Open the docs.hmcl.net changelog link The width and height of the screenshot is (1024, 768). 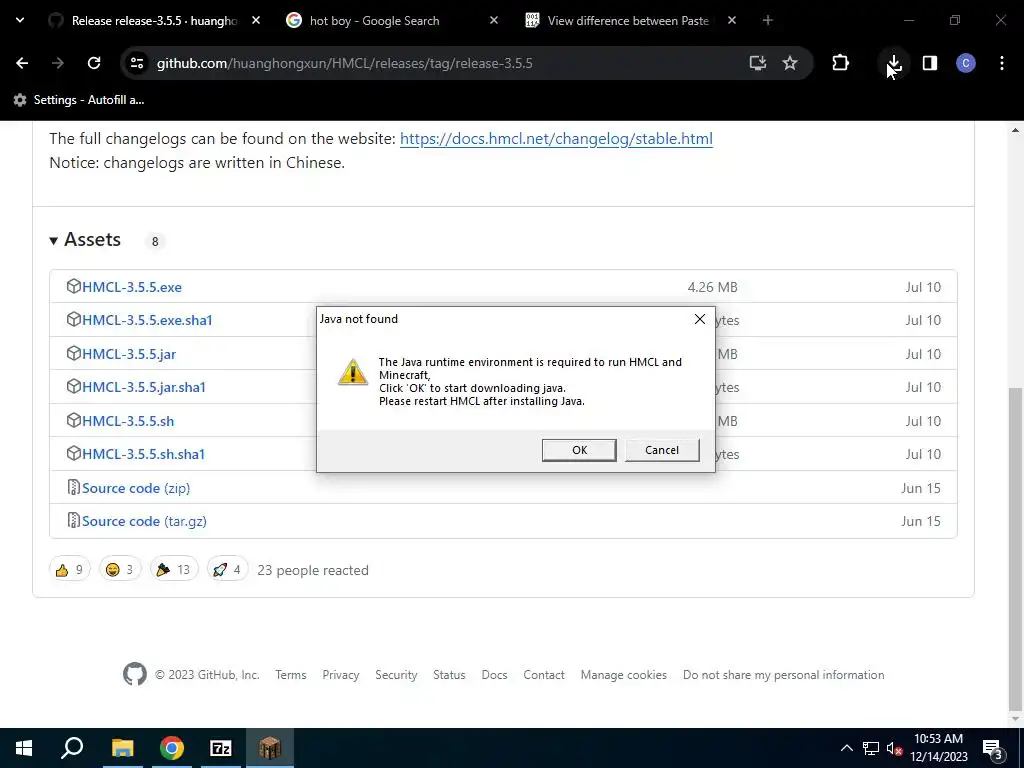click(556, 138)
